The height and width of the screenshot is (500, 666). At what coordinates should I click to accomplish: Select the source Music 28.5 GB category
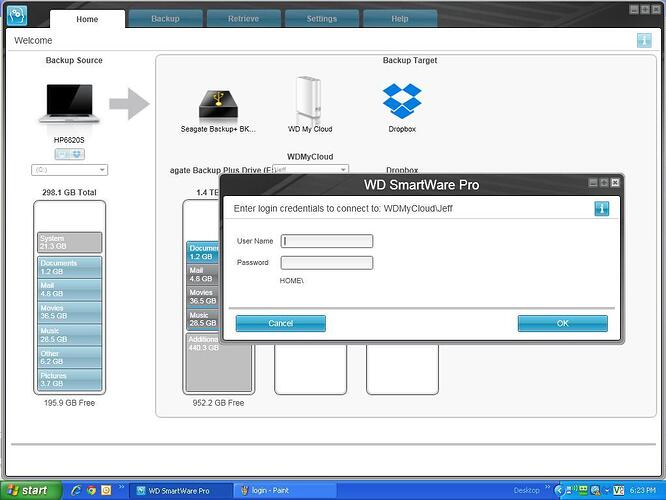[70, 335]
